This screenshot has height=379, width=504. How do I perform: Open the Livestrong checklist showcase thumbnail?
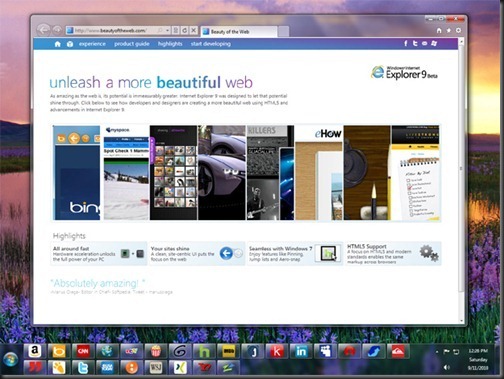point(415,173)
